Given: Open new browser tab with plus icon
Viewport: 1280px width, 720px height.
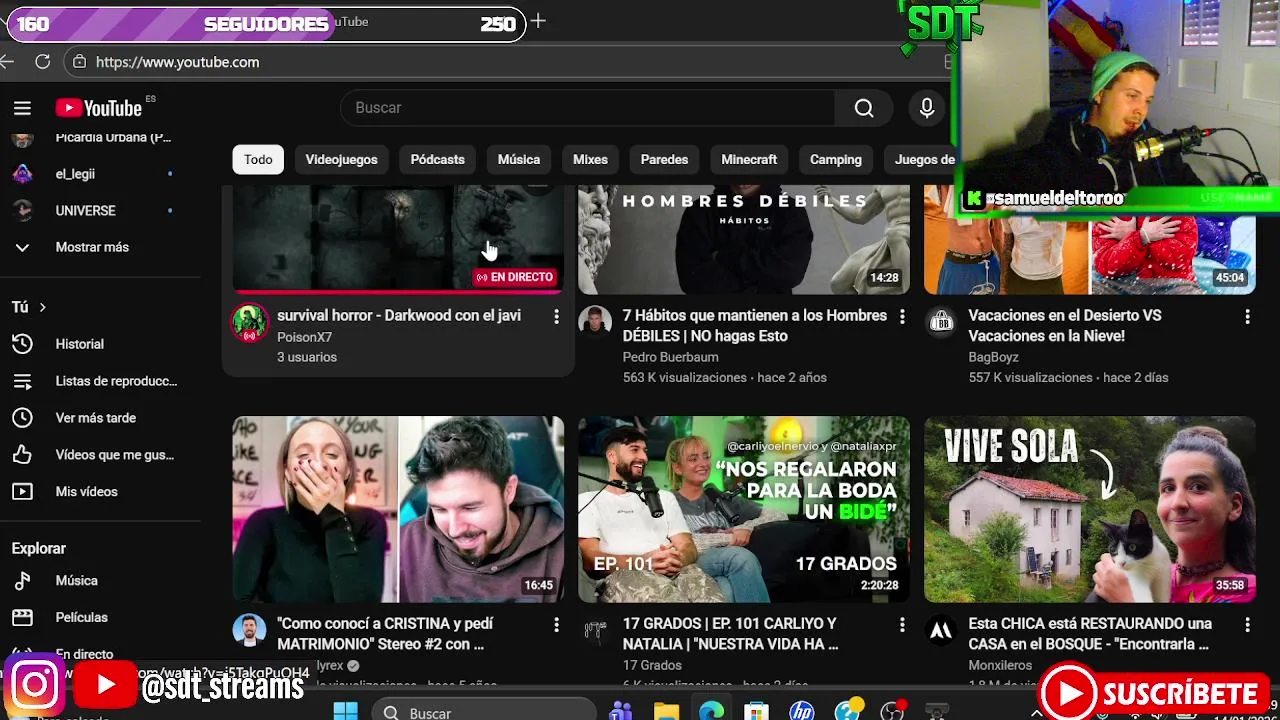Looking at the screenshot, I should coord(538,21).
